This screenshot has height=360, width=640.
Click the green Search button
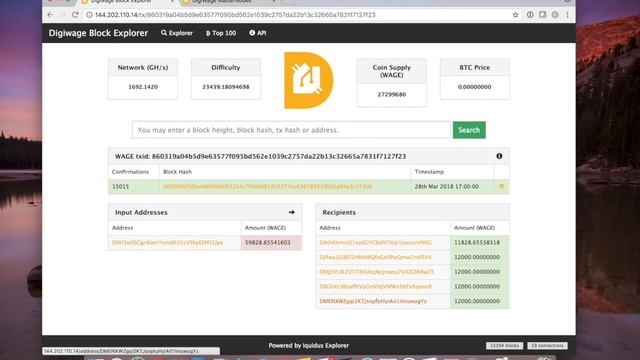(469, 130)
